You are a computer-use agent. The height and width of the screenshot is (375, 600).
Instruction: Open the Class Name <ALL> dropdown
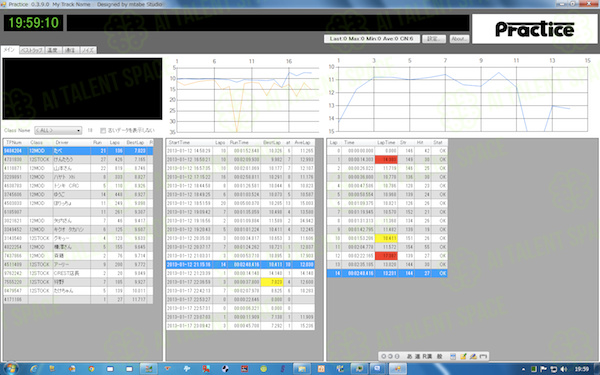click(58, 130)
